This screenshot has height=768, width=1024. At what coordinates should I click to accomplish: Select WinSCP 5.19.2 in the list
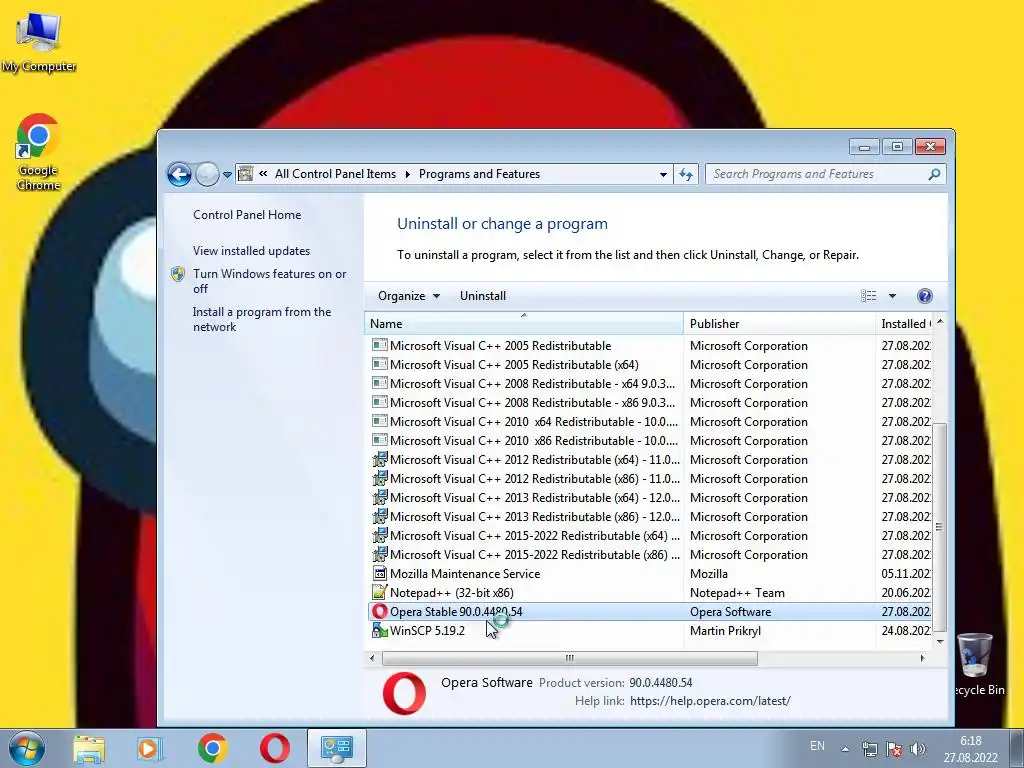[x=651, y=631]
